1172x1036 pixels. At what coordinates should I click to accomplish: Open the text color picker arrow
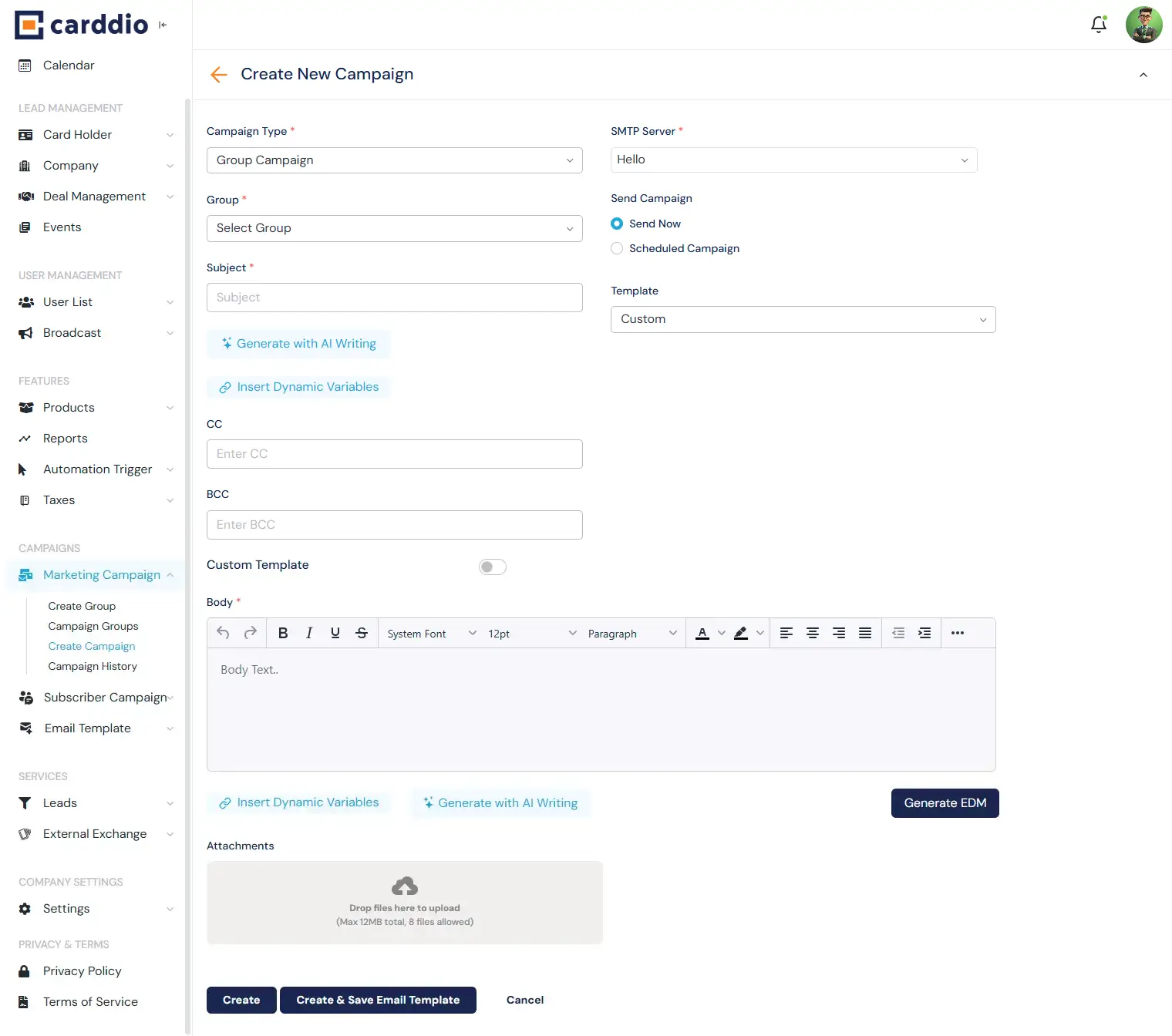click(722, 633)
